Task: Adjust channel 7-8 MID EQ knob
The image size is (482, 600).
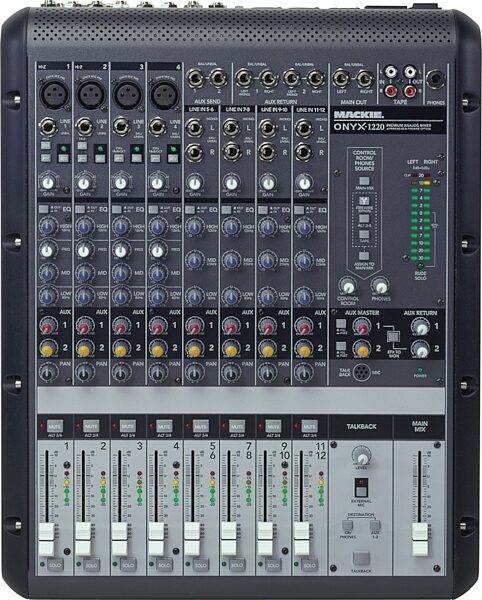Action: pos(231,261)
